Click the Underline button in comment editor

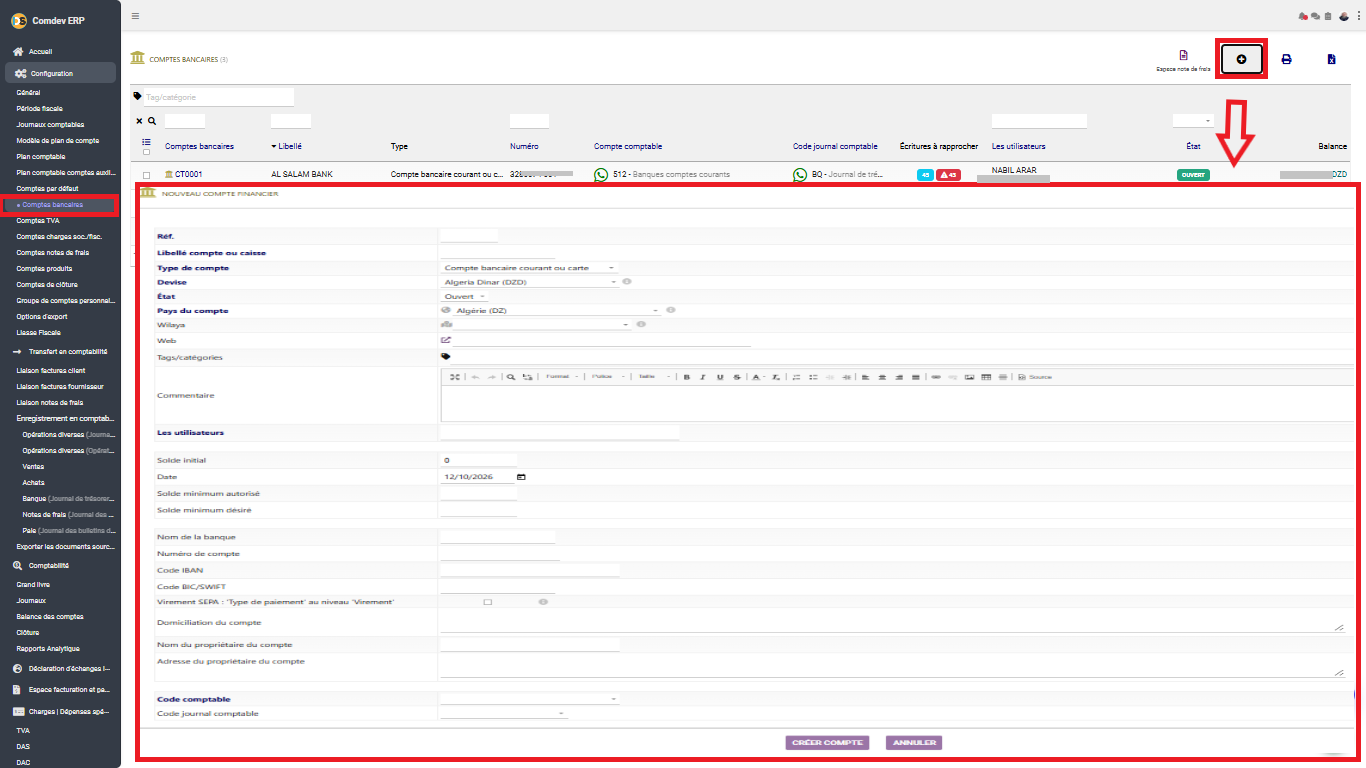720,377
